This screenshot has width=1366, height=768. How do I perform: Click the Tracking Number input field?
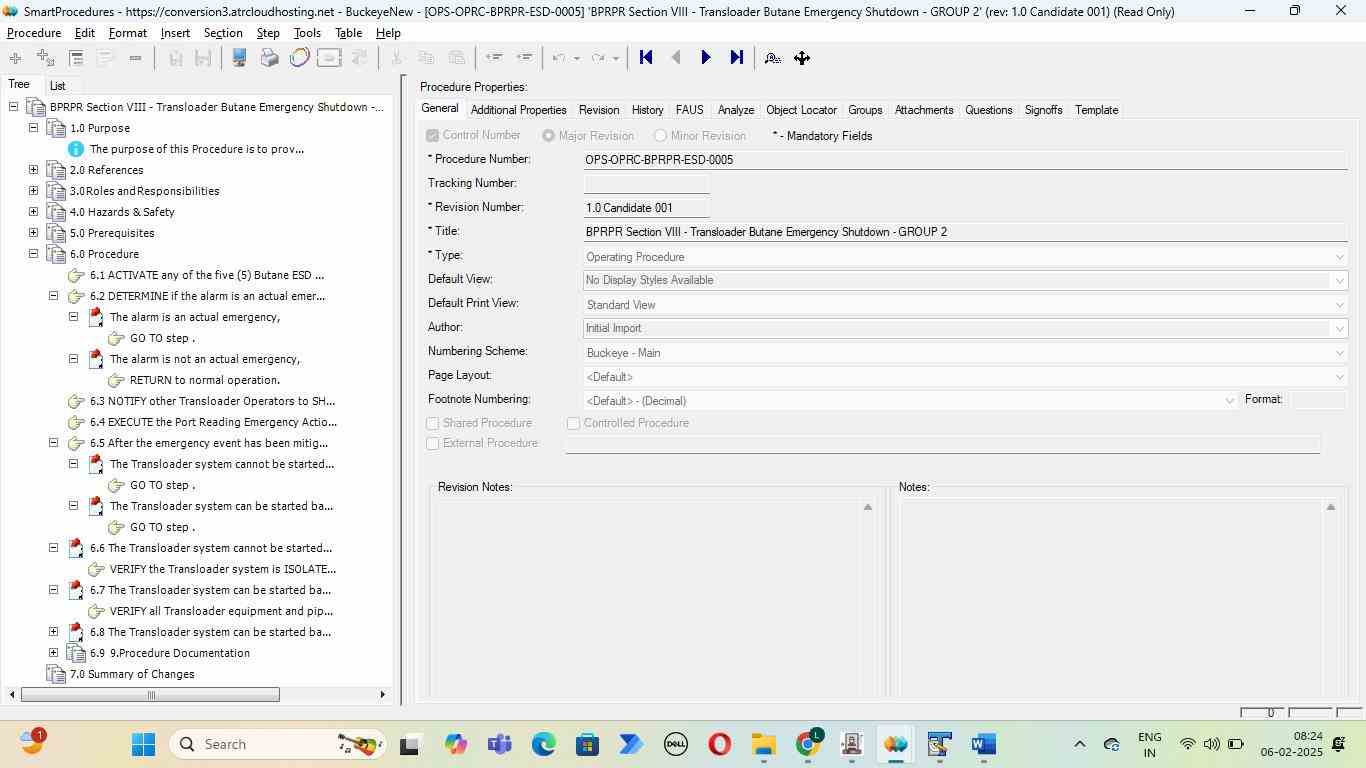pyautogui.click(x=647, y=184)
